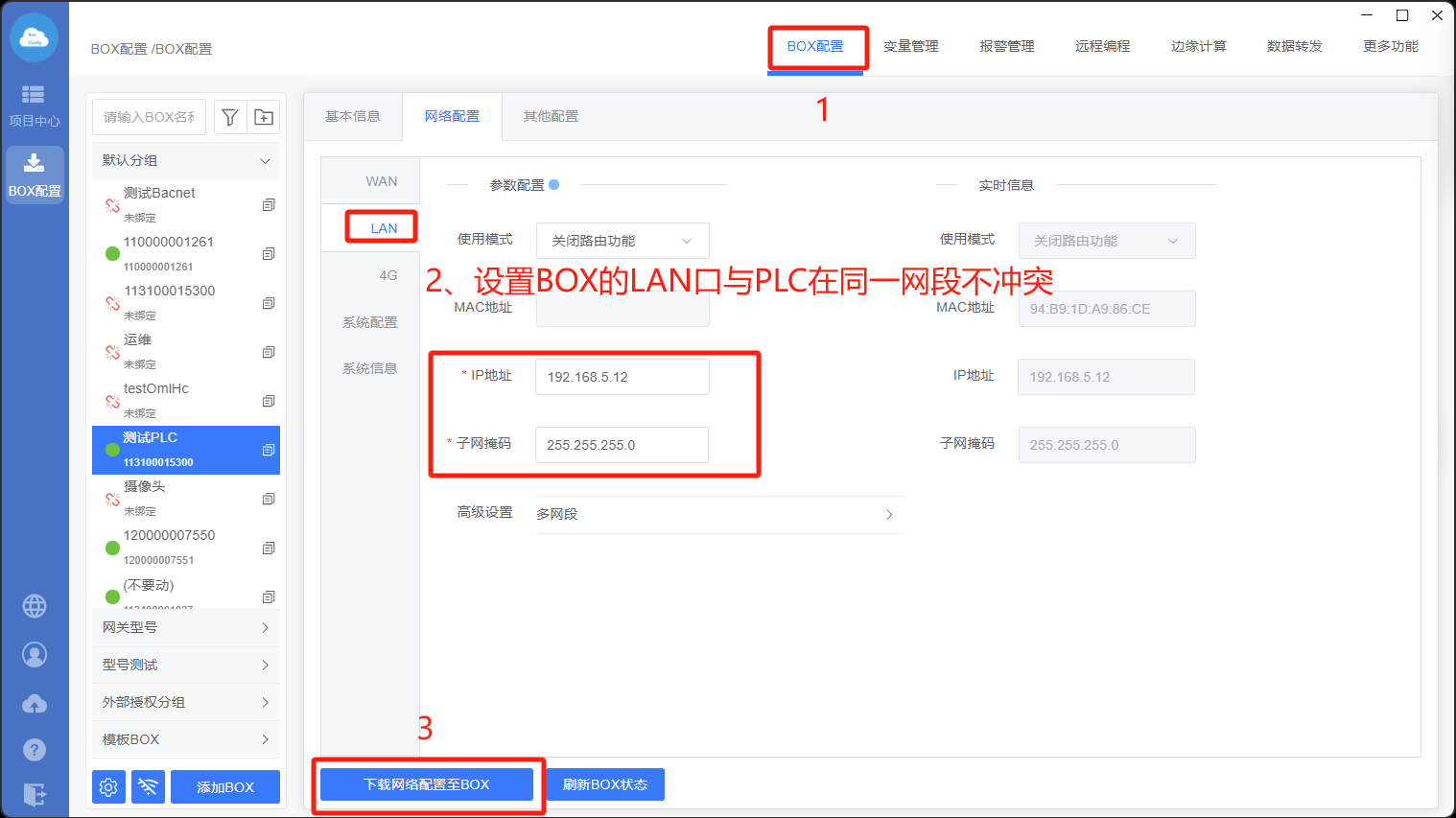This screenshot has height=818, width=1456.
Task: Click copy icon beside 测试PLC
Action: coord(269,450)
